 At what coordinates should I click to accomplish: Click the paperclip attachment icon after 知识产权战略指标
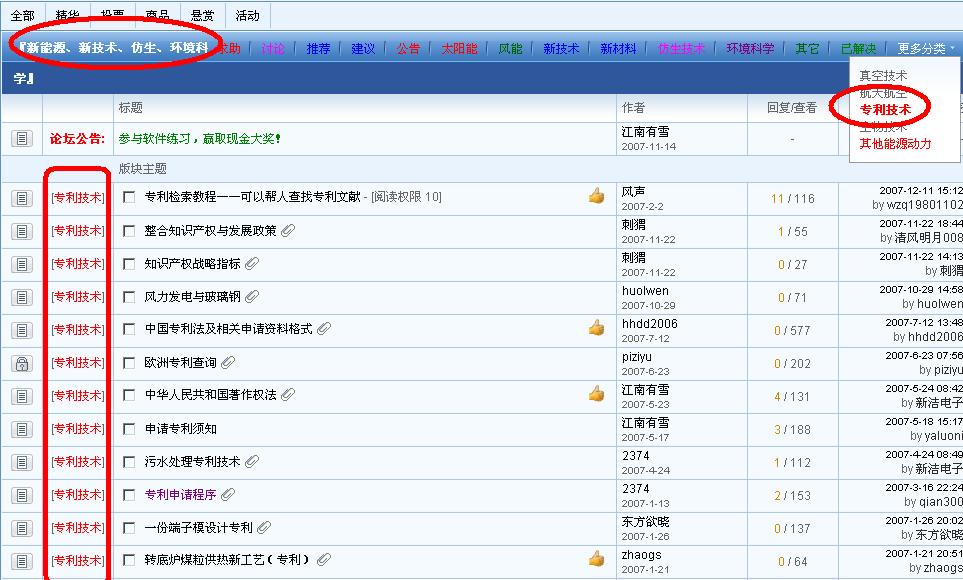coord(252,264)
